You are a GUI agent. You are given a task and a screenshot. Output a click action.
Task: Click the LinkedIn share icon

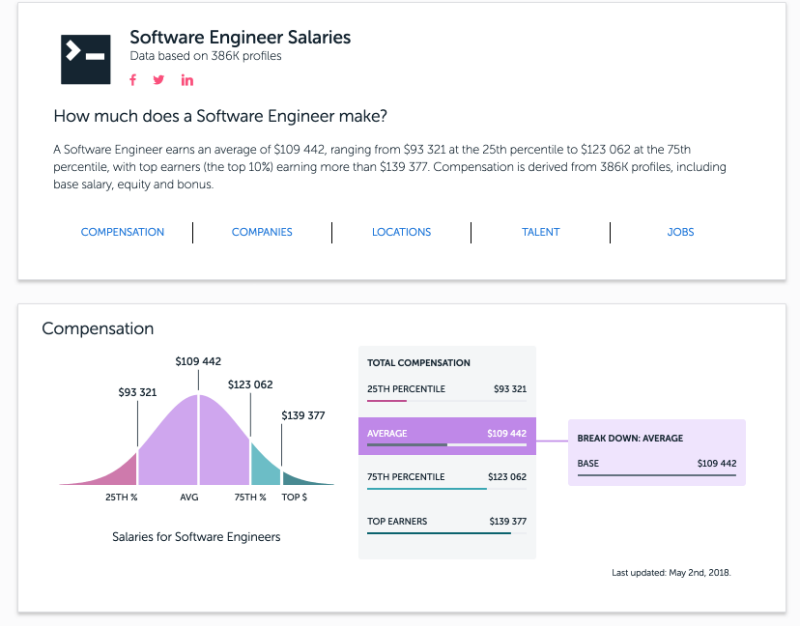187,80
